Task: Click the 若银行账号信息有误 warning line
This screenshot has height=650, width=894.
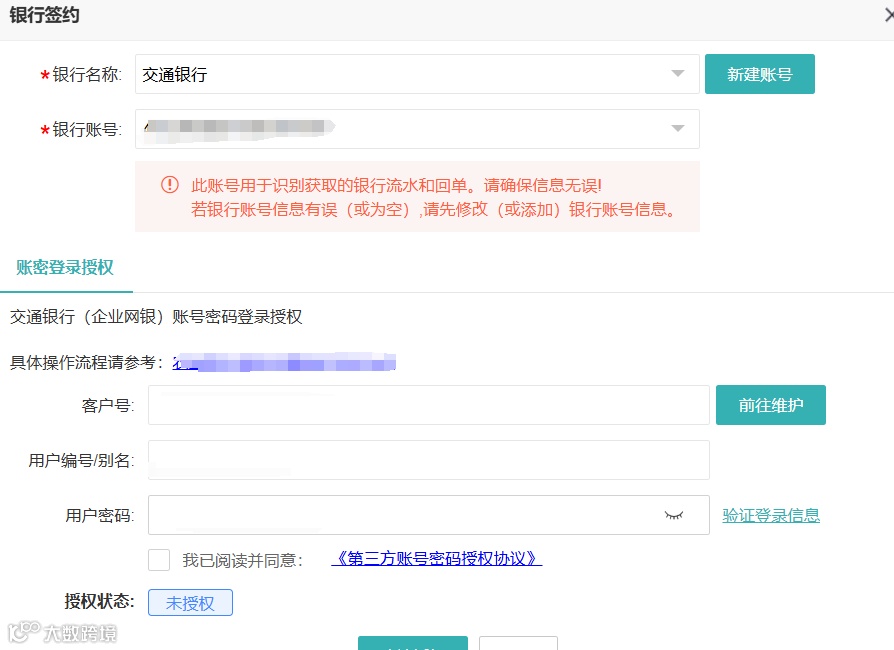Action: click(x=433, y=209)
